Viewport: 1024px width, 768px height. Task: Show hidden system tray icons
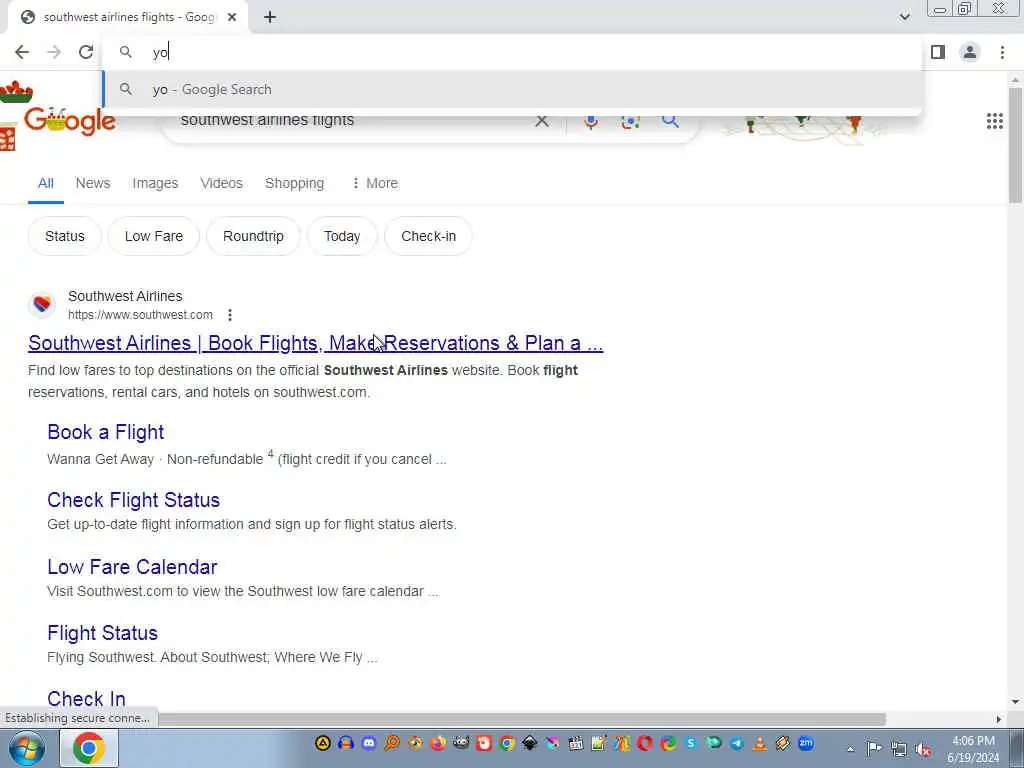850,749
